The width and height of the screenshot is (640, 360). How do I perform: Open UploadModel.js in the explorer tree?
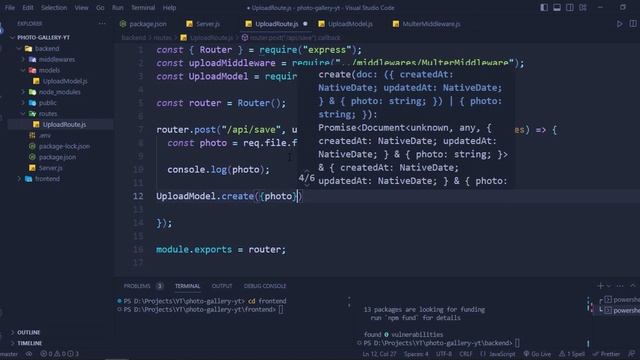click(x=65, y=81)
